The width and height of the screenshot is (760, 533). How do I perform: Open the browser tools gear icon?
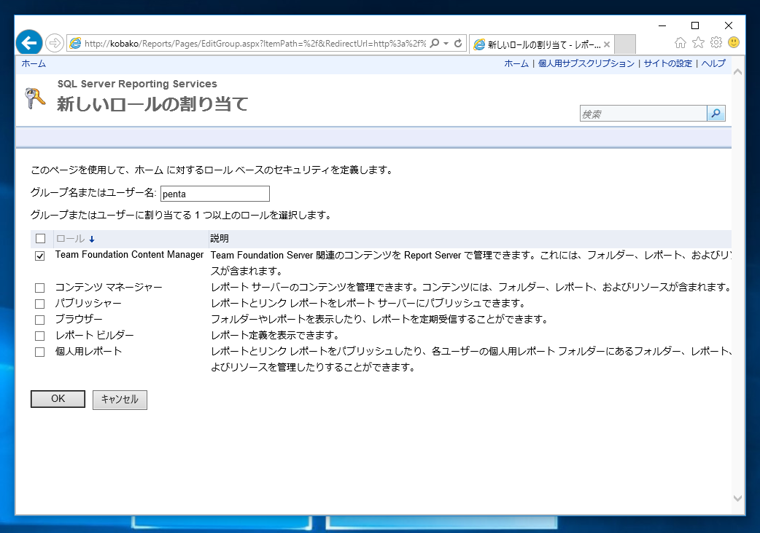pyautogui.click(x=716, y=43)
